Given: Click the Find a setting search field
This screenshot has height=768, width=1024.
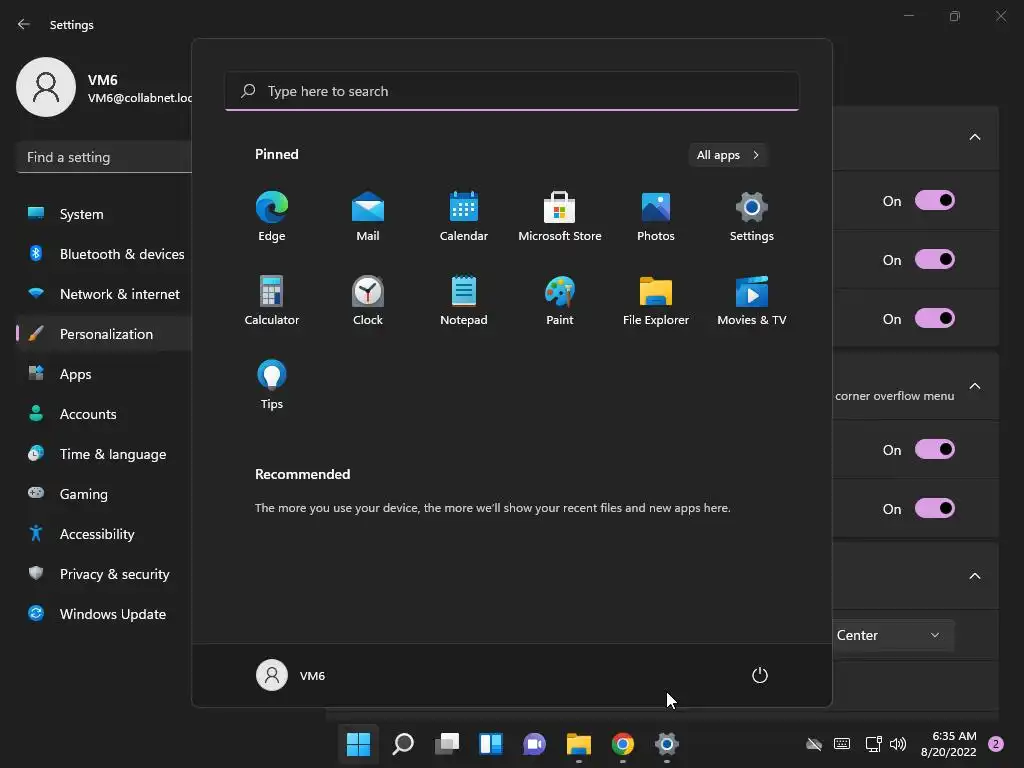Looking at the screenshot, I should pos(104,157).
